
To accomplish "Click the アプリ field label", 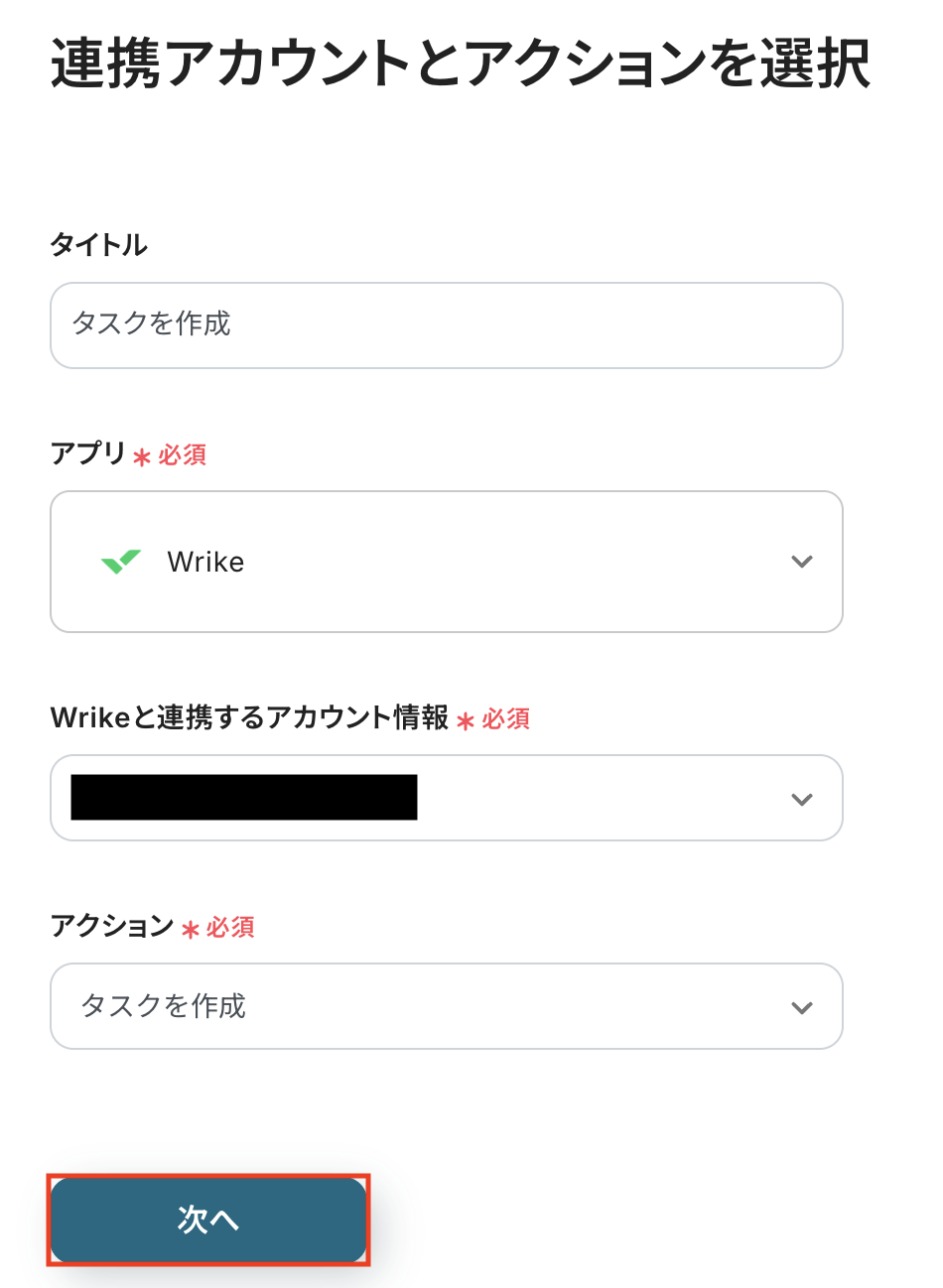I will (88, 453).
